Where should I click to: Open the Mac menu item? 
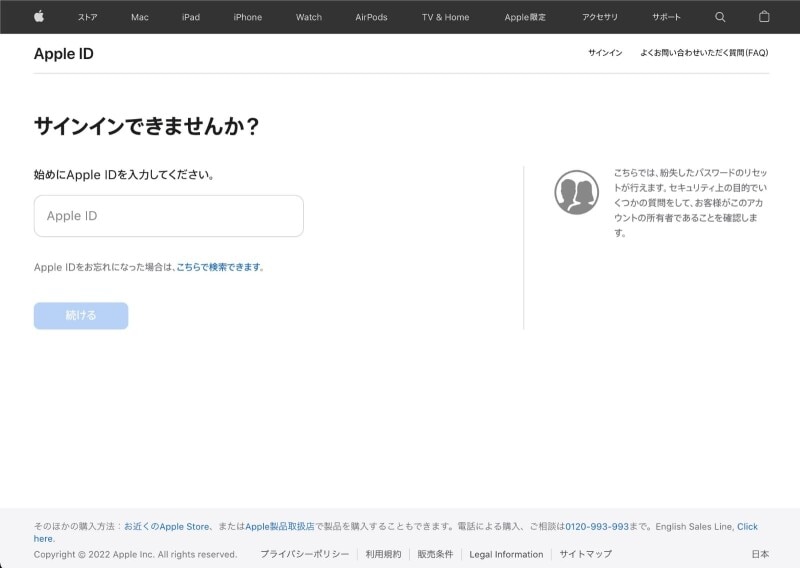tap(140, 17)
